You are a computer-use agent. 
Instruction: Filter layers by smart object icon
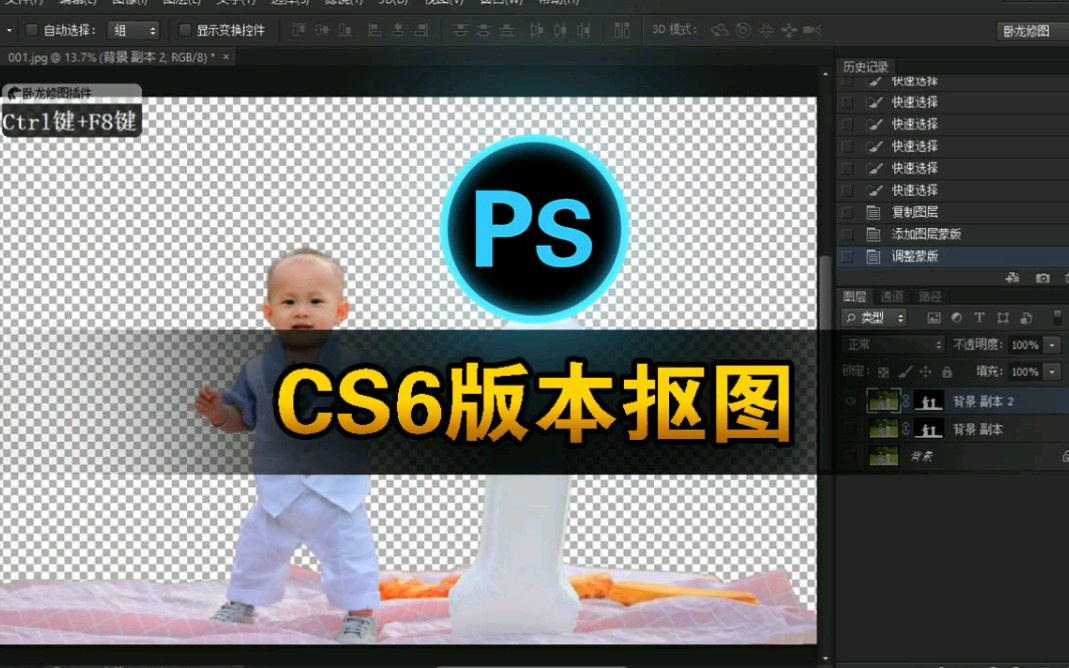[x=1026, y=318]
